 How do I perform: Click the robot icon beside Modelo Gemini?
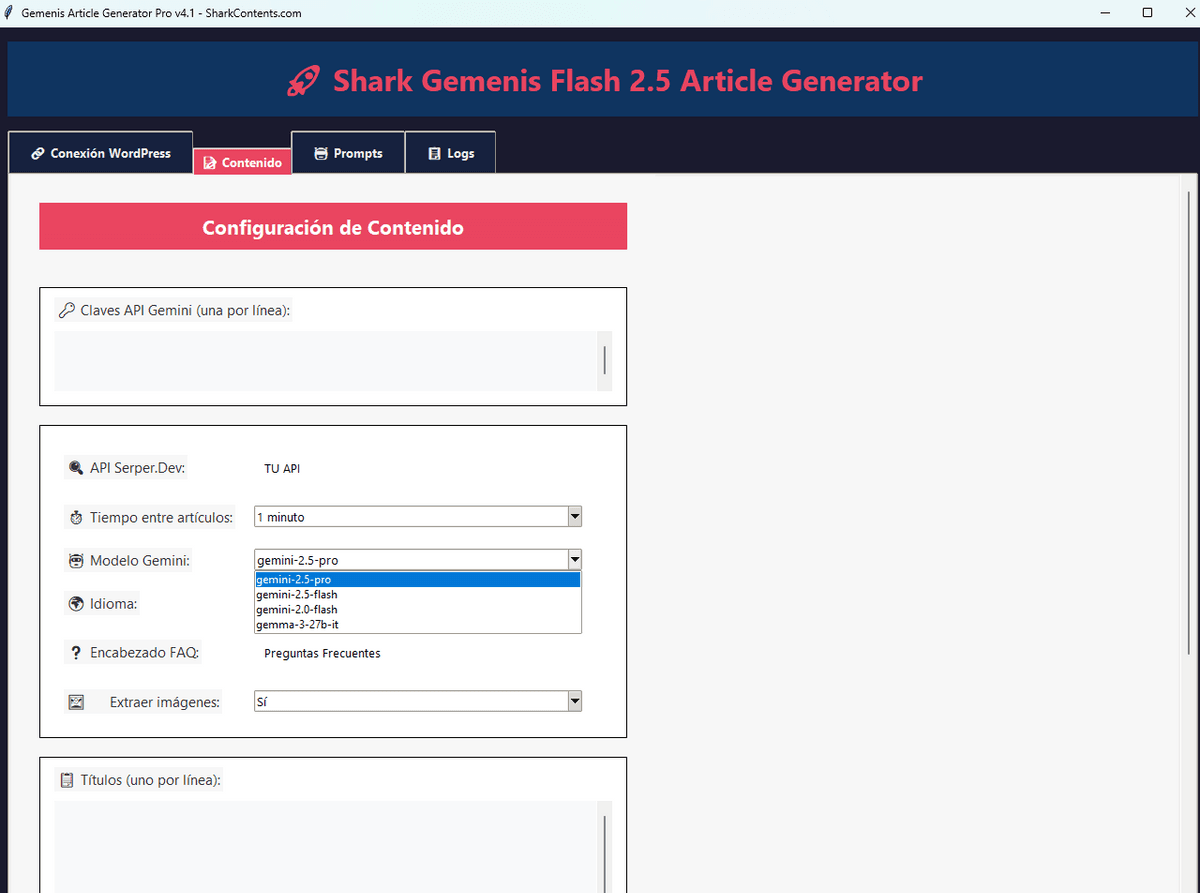pyautogui.click(x=76, y=561)
